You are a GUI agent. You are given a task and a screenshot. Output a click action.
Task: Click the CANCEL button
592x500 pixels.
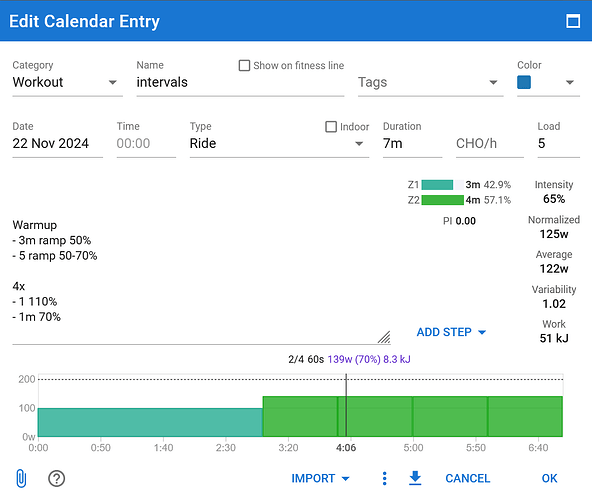point(467,478)
